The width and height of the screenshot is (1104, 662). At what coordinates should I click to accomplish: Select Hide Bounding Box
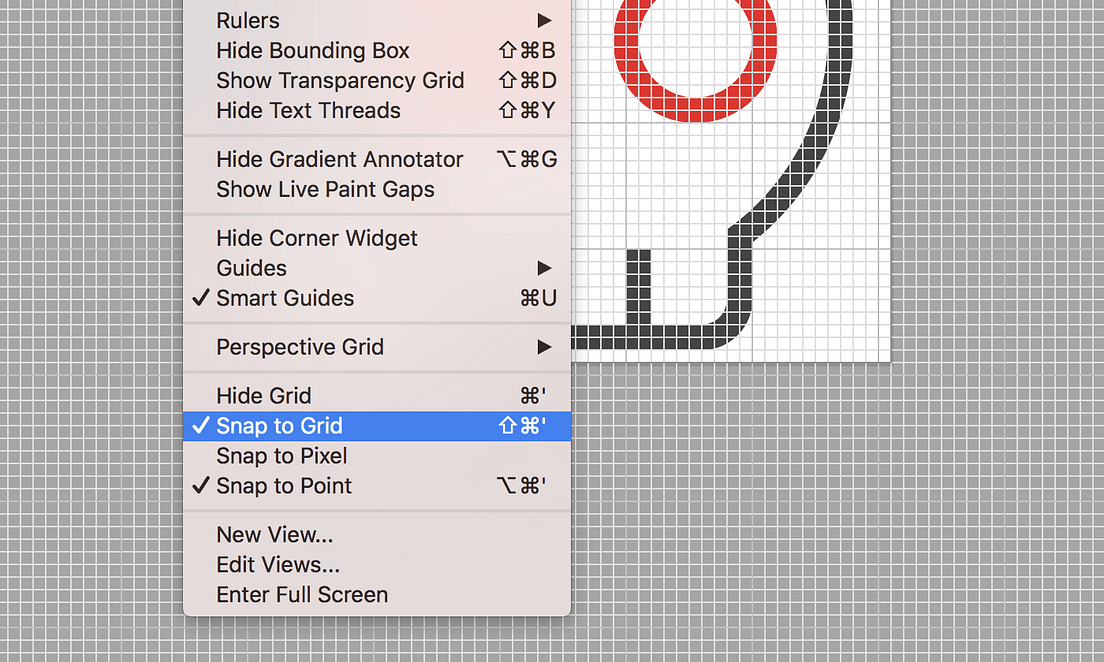point(377,51)
